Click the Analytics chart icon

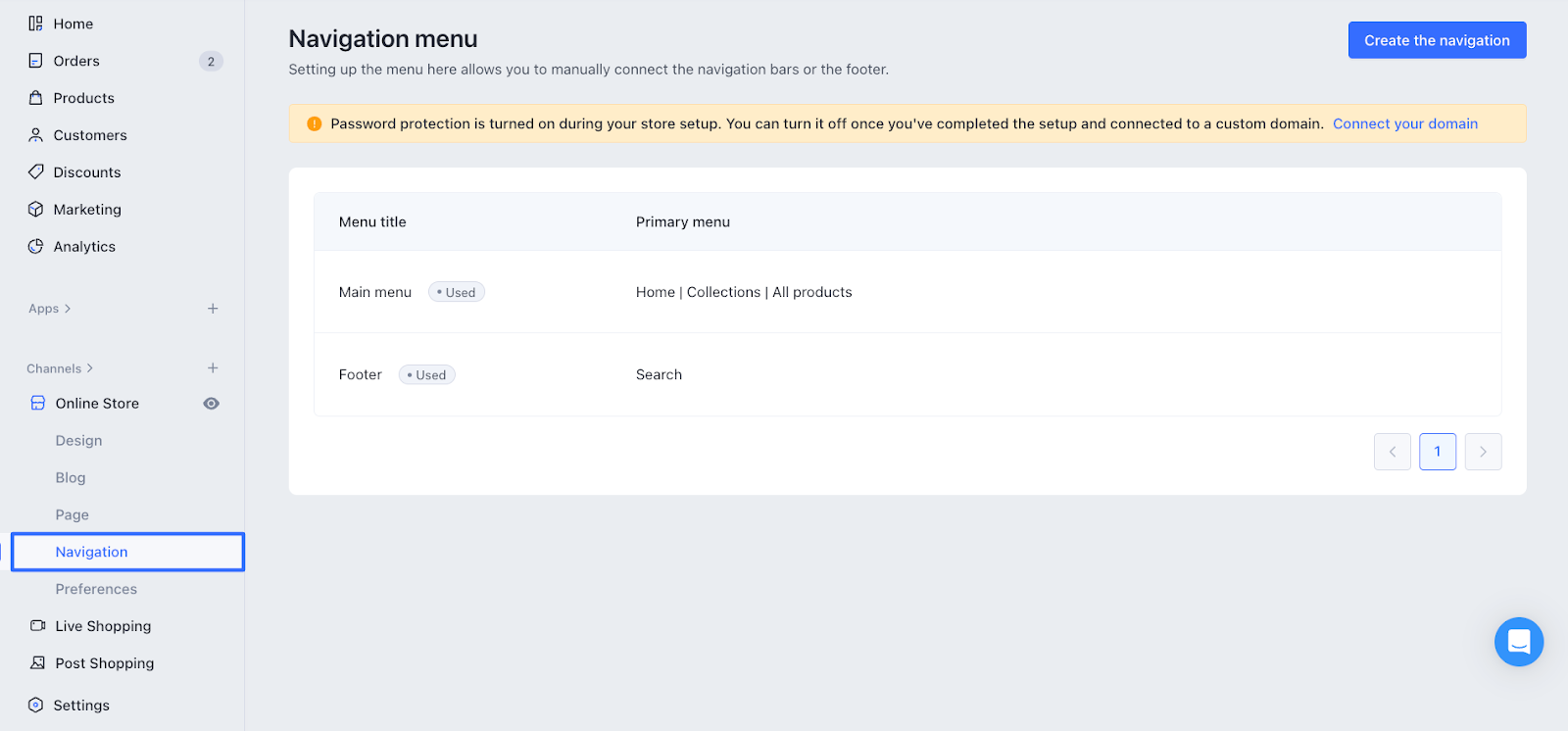click(x=36, y=247)
